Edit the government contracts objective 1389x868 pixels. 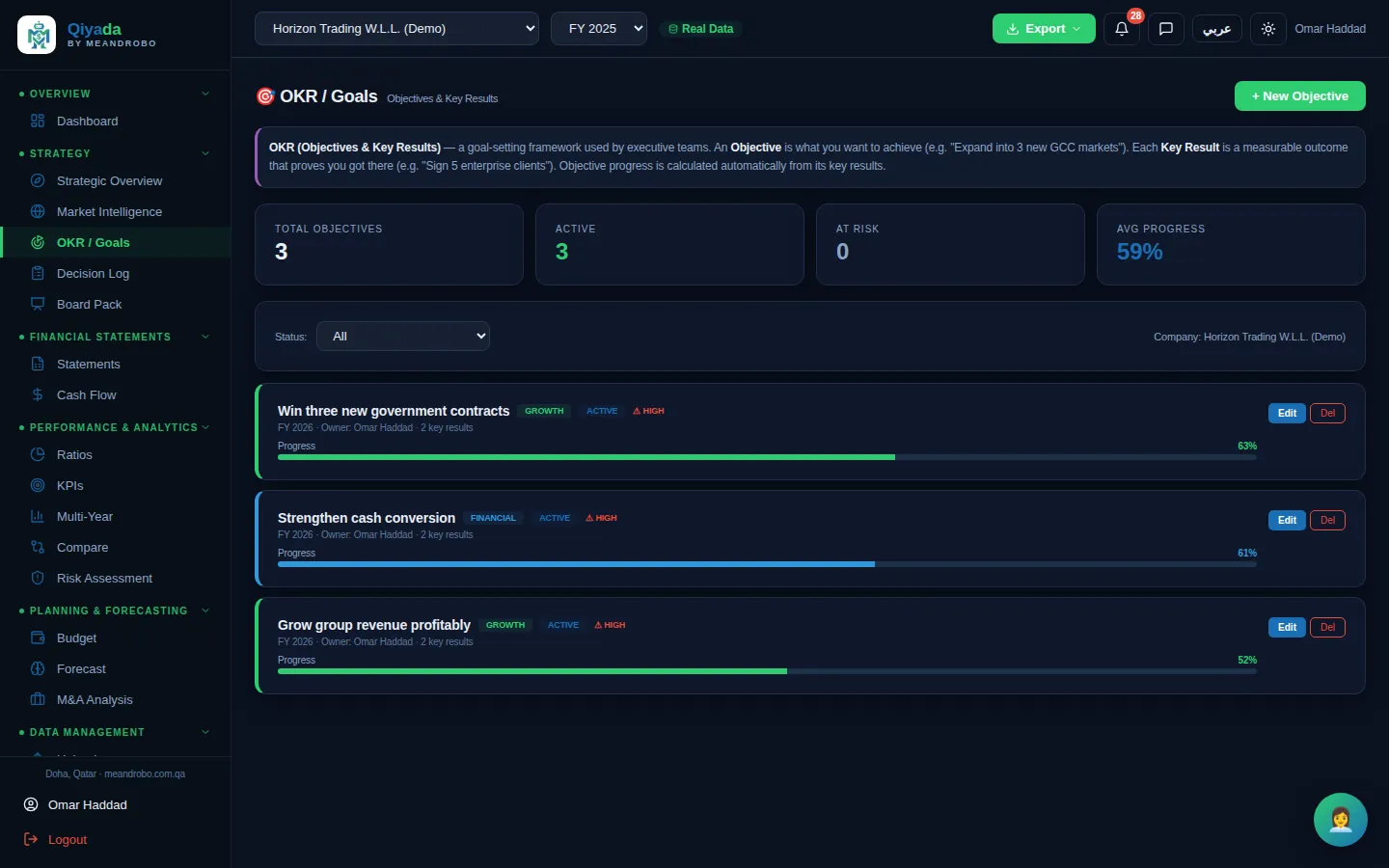[x=1287, y=413]
